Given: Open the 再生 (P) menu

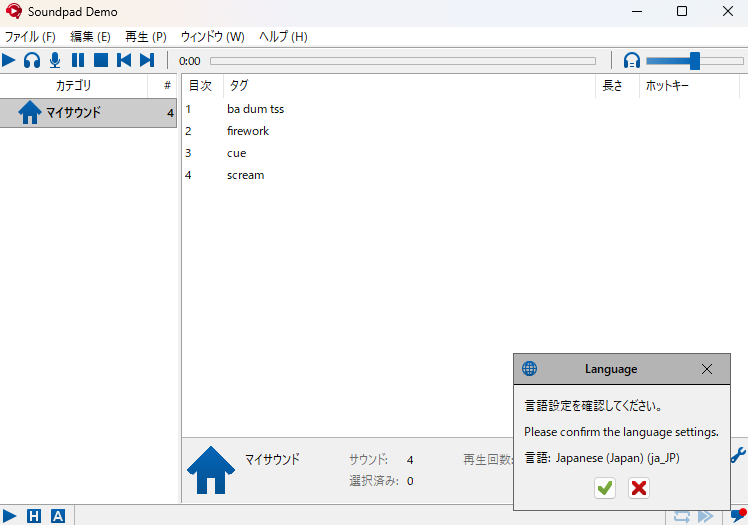Looking at the screenshot, I should tap(146, 37).
